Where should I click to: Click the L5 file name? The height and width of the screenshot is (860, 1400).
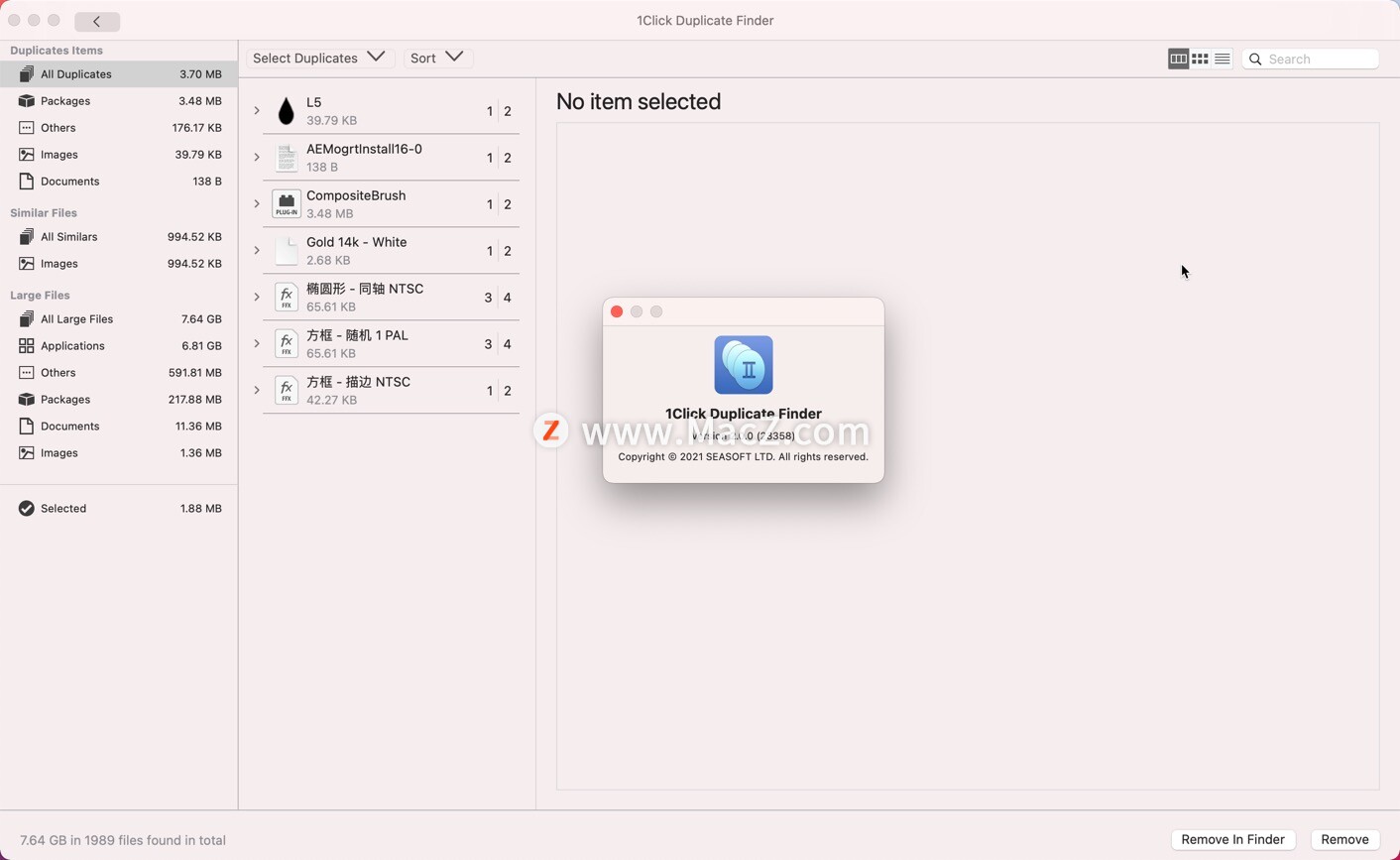pyautogui.click(x=314, y=102)
